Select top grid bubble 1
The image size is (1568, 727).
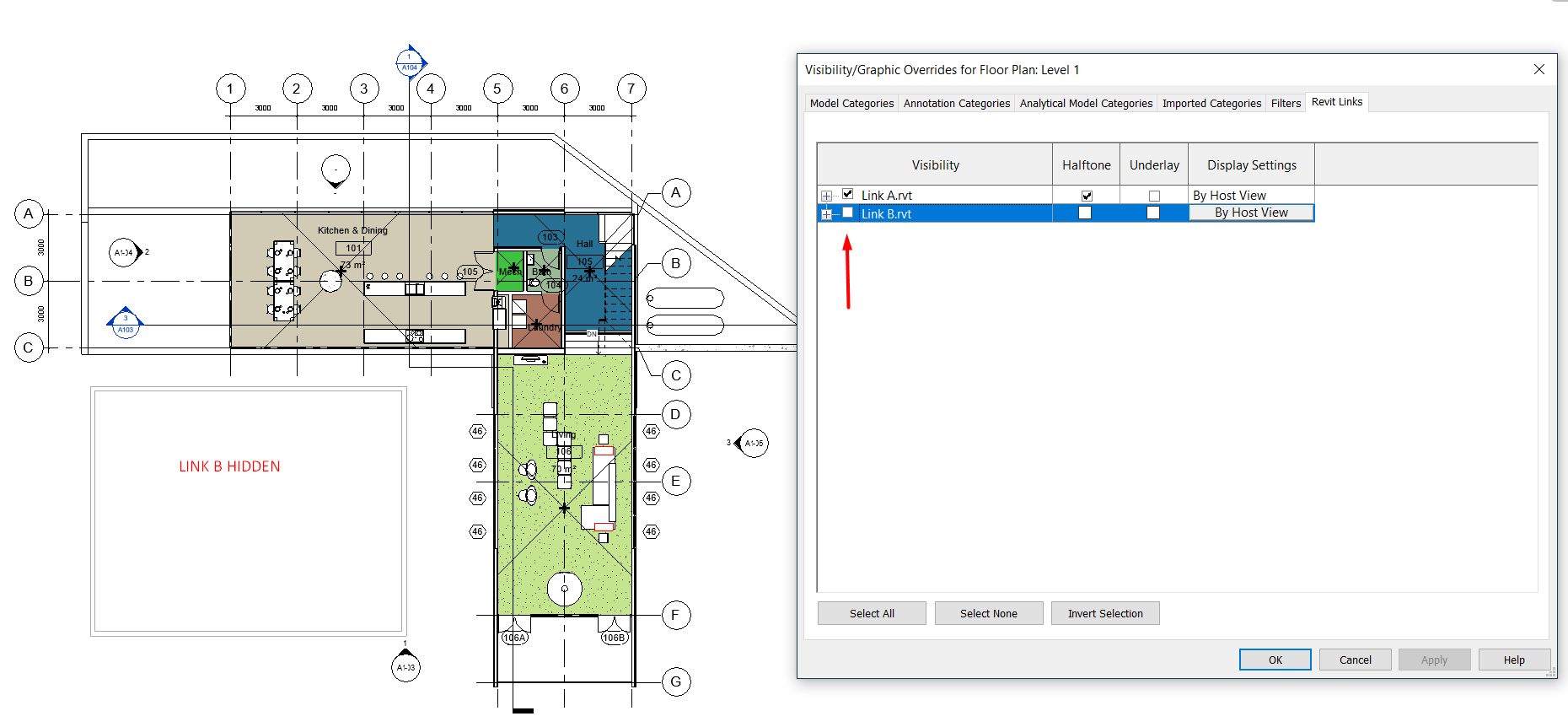point(230,89)
